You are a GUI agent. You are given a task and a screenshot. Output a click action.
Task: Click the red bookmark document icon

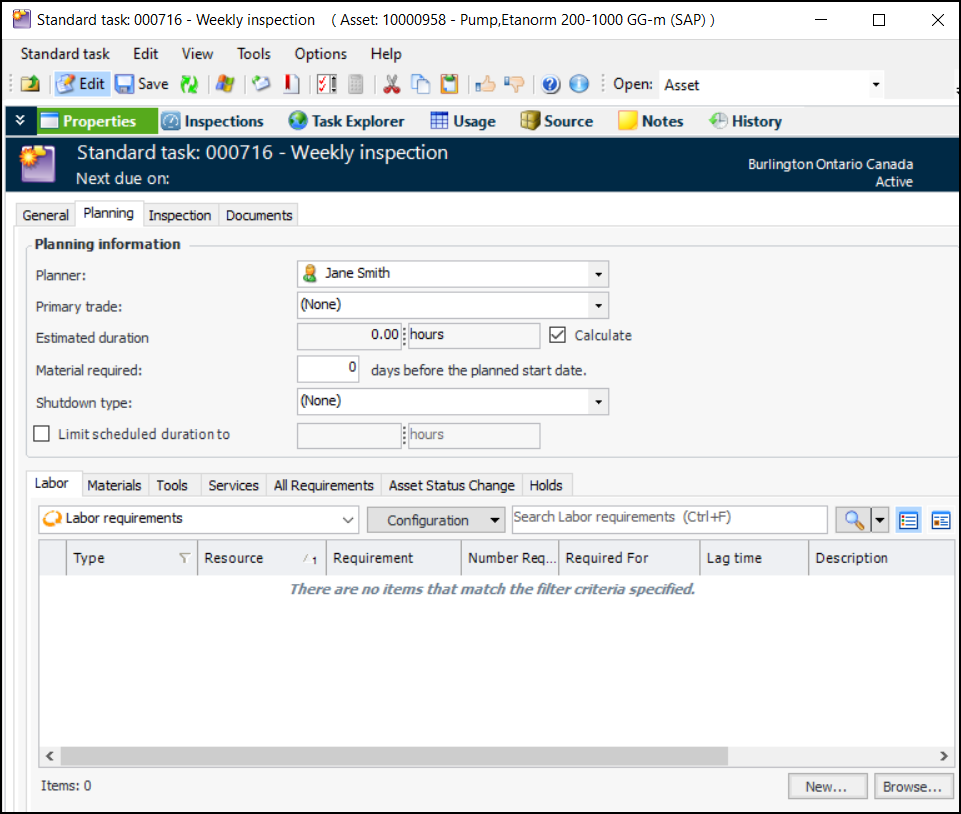(292, 84)
